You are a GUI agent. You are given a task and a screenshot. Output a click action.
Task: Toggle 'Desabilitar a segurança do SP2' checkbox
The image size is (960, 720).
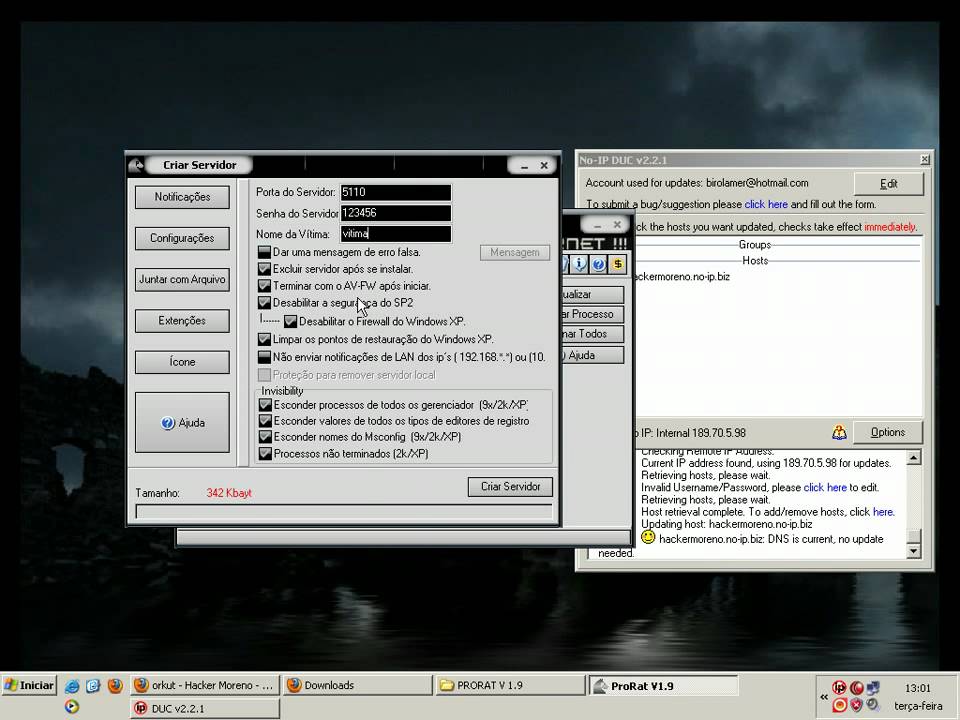click(x=264, y=302)
